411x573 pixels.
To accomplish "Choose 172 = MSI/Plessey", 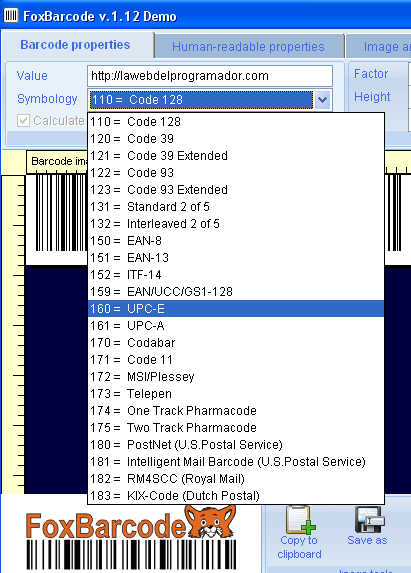I will tap(236, 377).
